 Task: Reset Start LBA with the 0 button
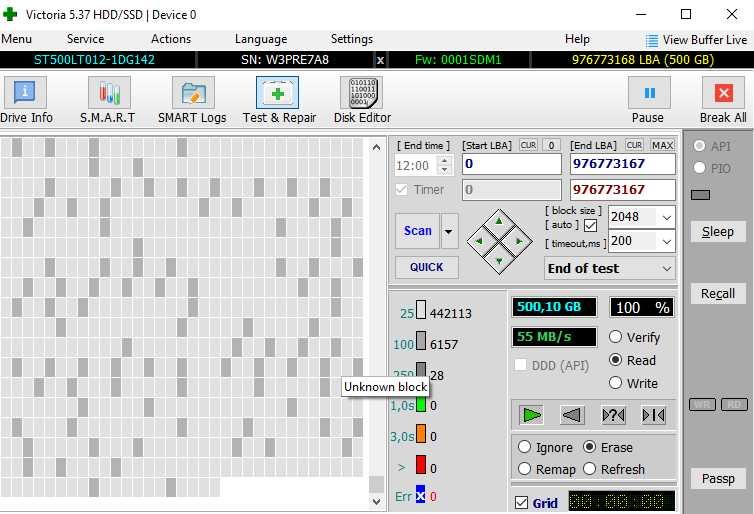pyautogui.click(x=552, y=145)
